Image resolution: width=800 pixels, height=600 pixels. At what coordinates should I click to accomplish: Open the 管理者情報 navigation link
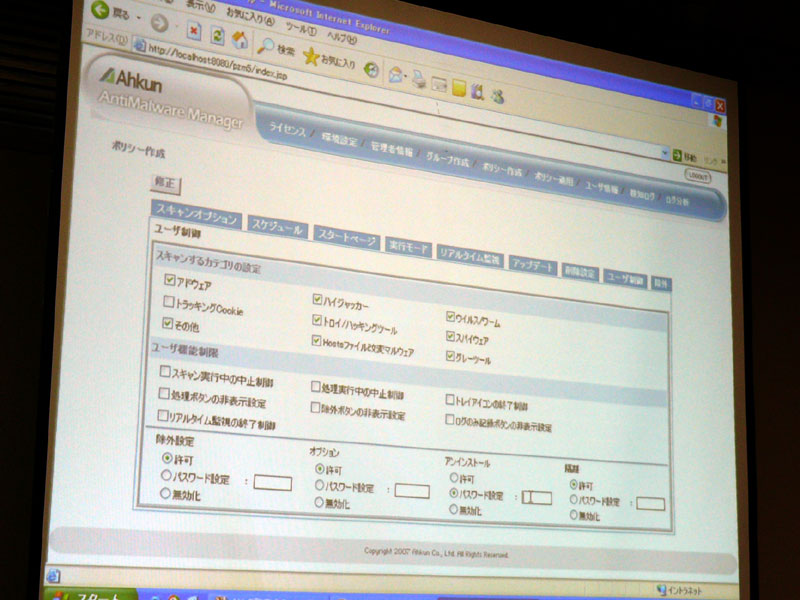coord(391,148)
